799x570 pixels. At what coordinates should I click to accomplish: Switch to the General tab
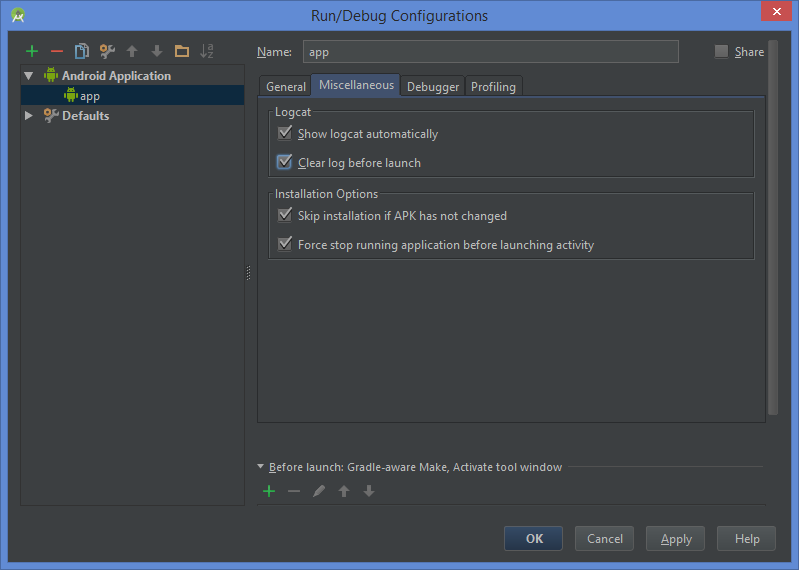click(285, 87)
